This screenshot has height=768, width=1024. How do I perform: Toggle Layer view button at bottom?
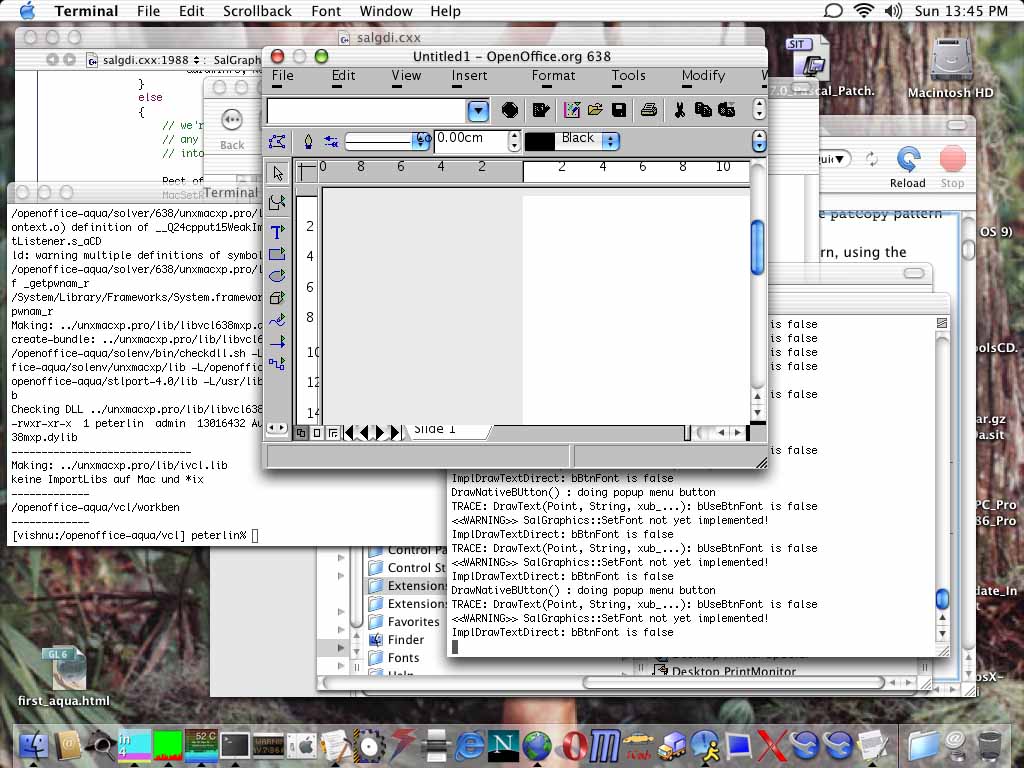(332, 432)
